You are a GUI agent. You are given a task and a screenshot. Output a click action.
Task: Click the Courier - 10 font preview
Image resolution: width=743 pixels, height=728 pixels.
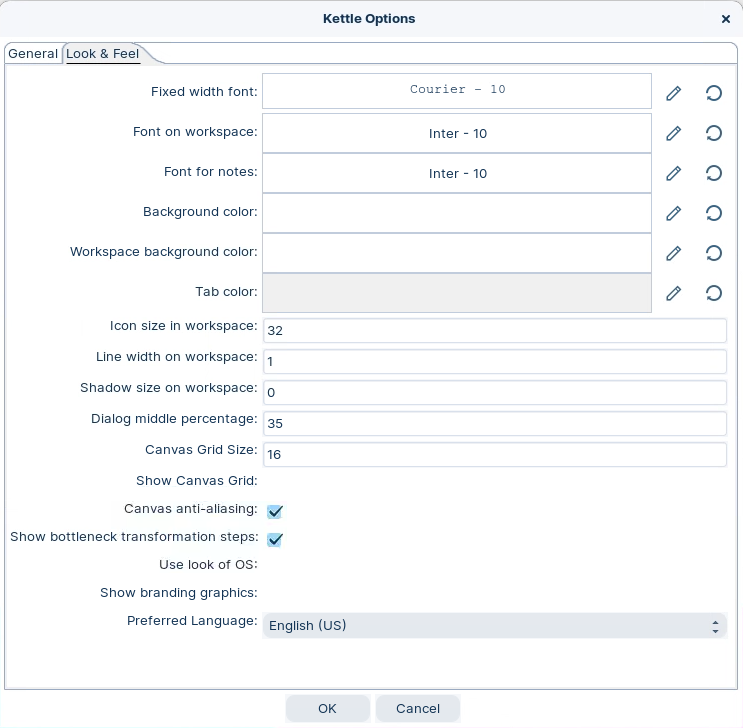pos(457,91)
